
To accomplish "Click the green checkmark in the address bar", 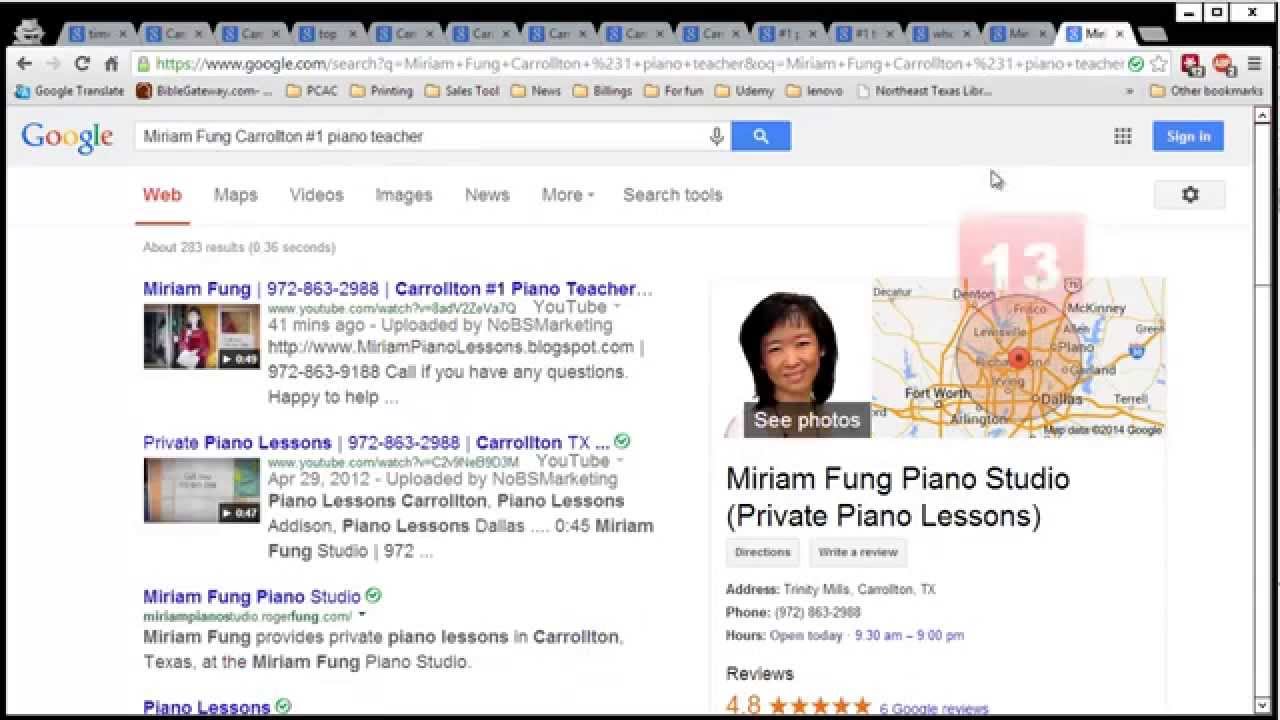I will (1136, 64).
